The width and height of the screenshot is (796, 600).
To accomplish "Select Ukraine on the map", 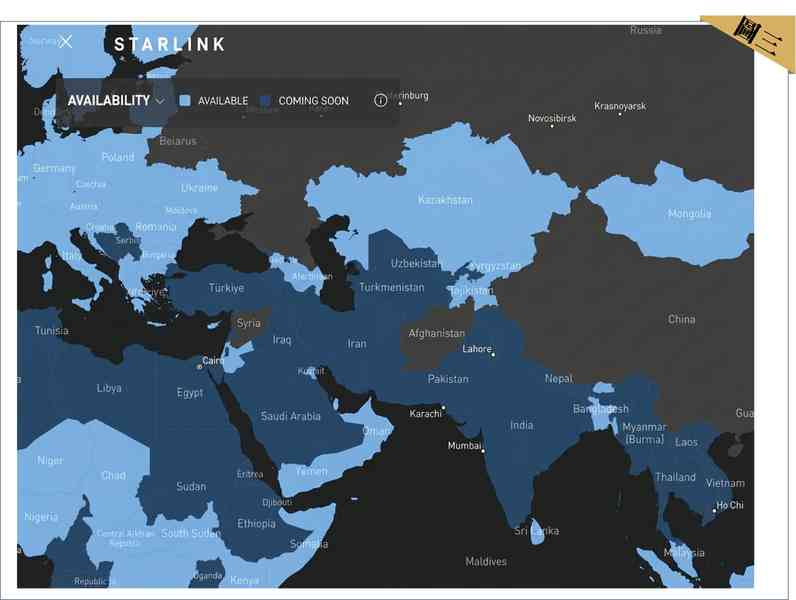I will point(200,188).
